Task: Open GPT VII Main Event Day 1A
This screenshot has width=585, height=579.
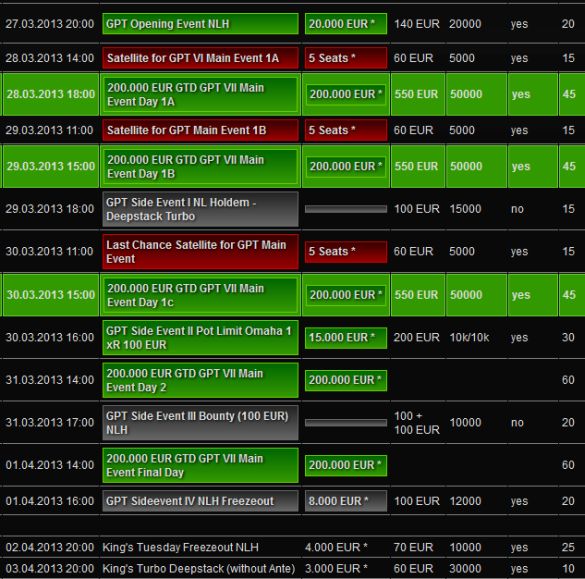Action: (200, 94)
